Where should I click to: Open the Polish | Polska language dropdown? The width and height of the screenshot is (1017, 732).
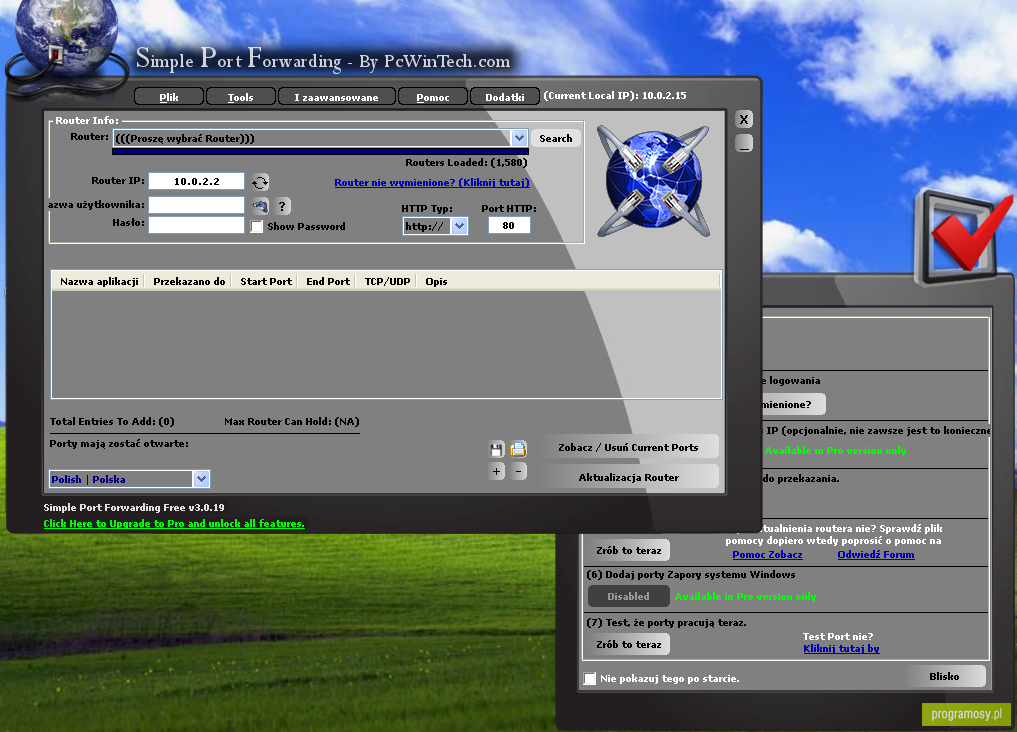(x=201, y=478)
